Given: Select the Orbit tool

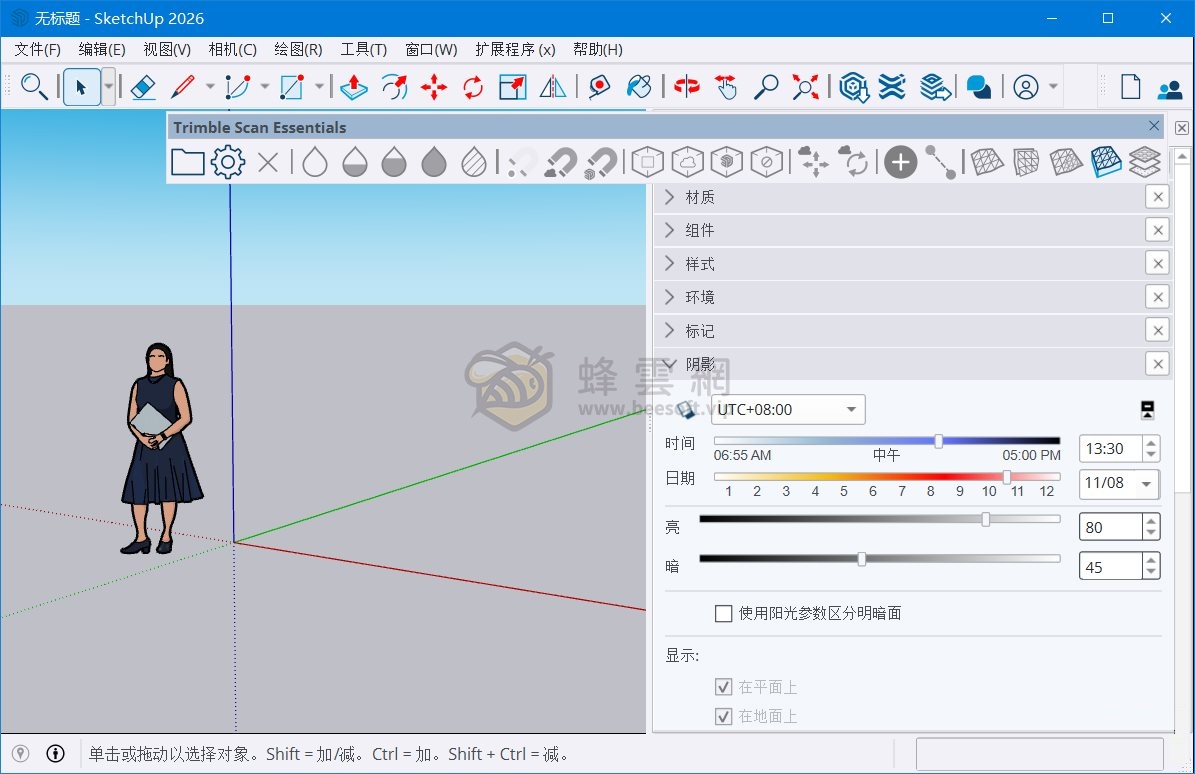Looking at the screenshot, I should point(687,87).
